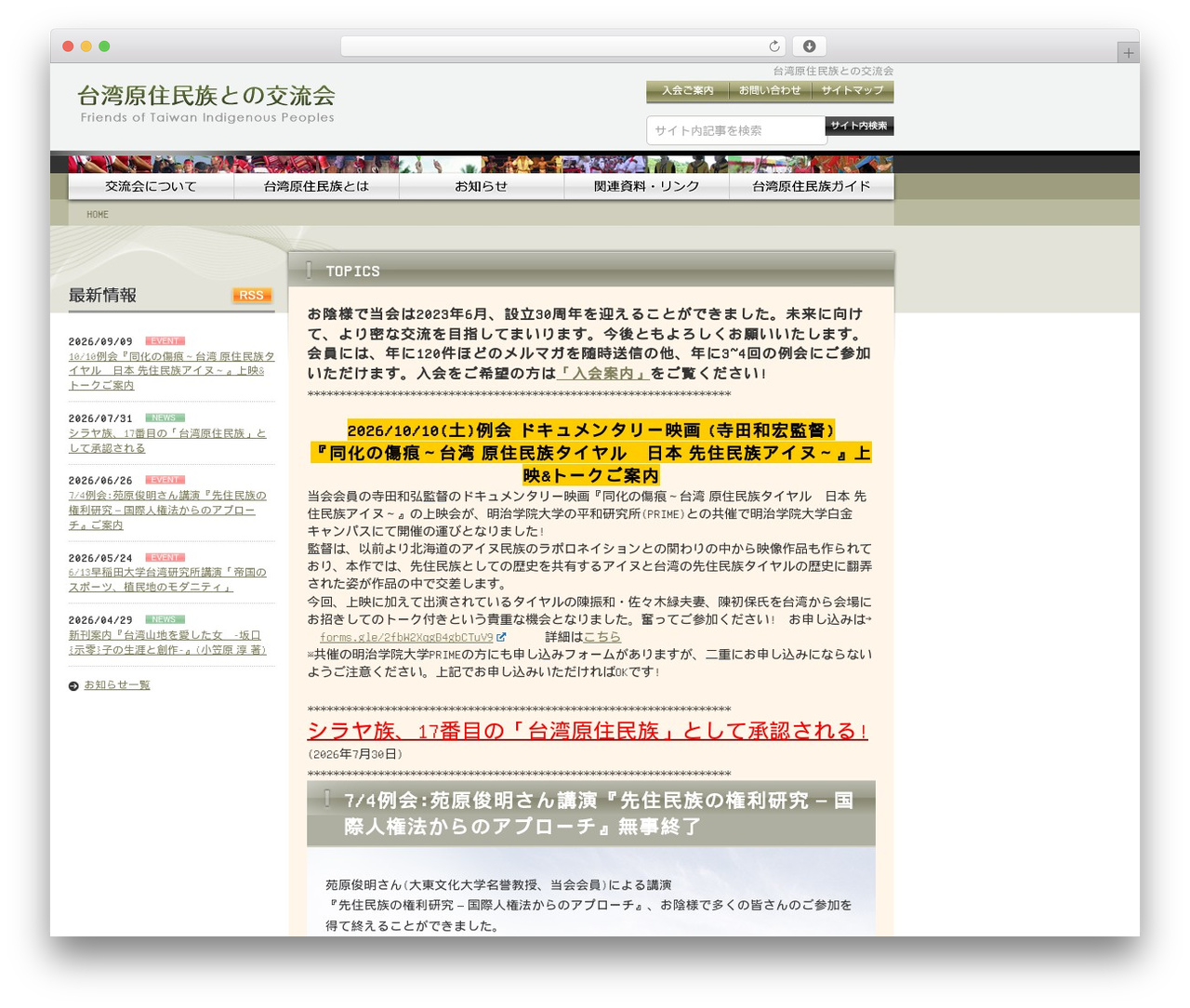Open the シラヤ族、17番目 sidebar news link
The width and height of the screenshot is (1190, 1008).
tap(167, 441)
